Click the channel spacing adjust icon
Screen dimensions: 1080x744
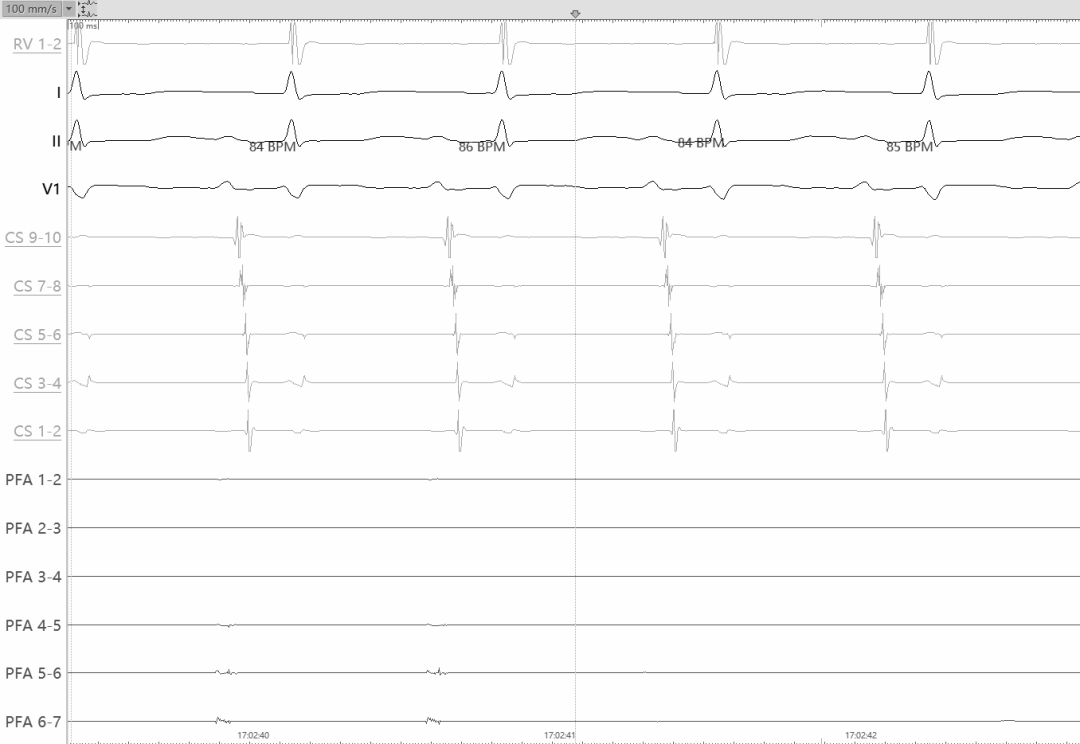(85, 8)
